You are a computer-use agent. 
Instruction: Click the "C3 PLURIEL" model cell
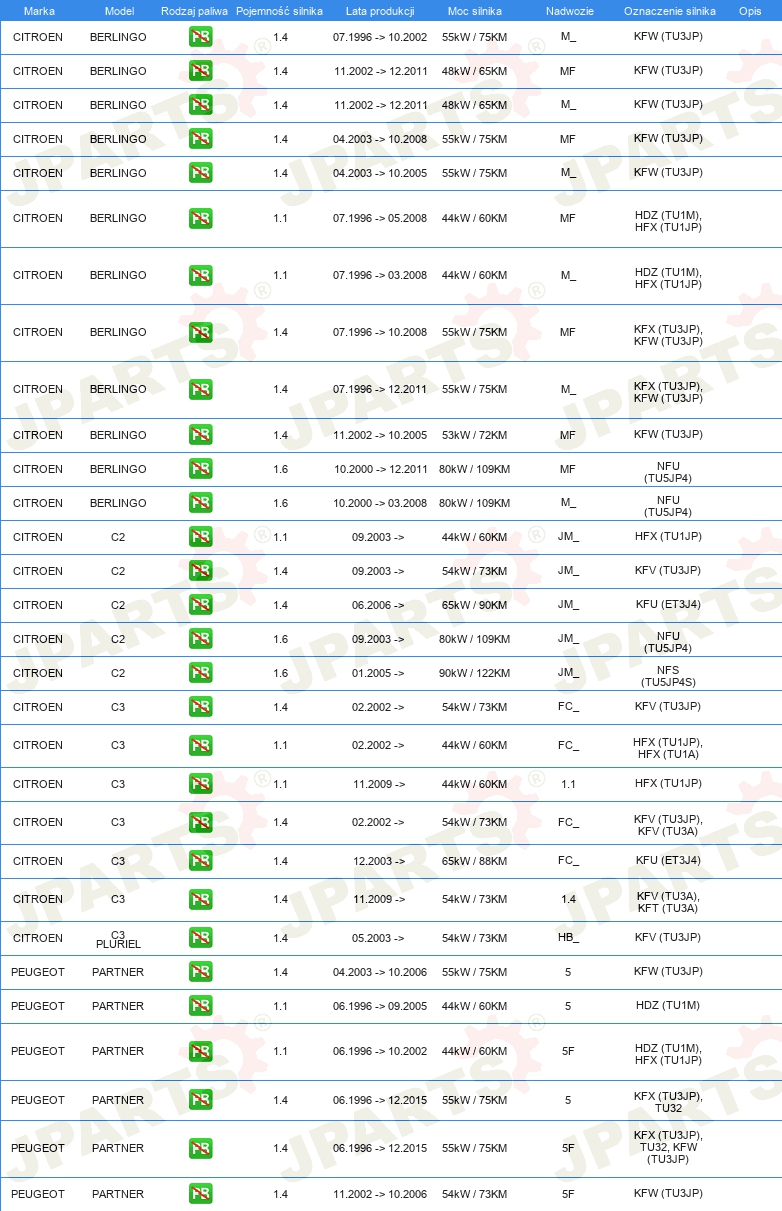(x=118, y=940)
